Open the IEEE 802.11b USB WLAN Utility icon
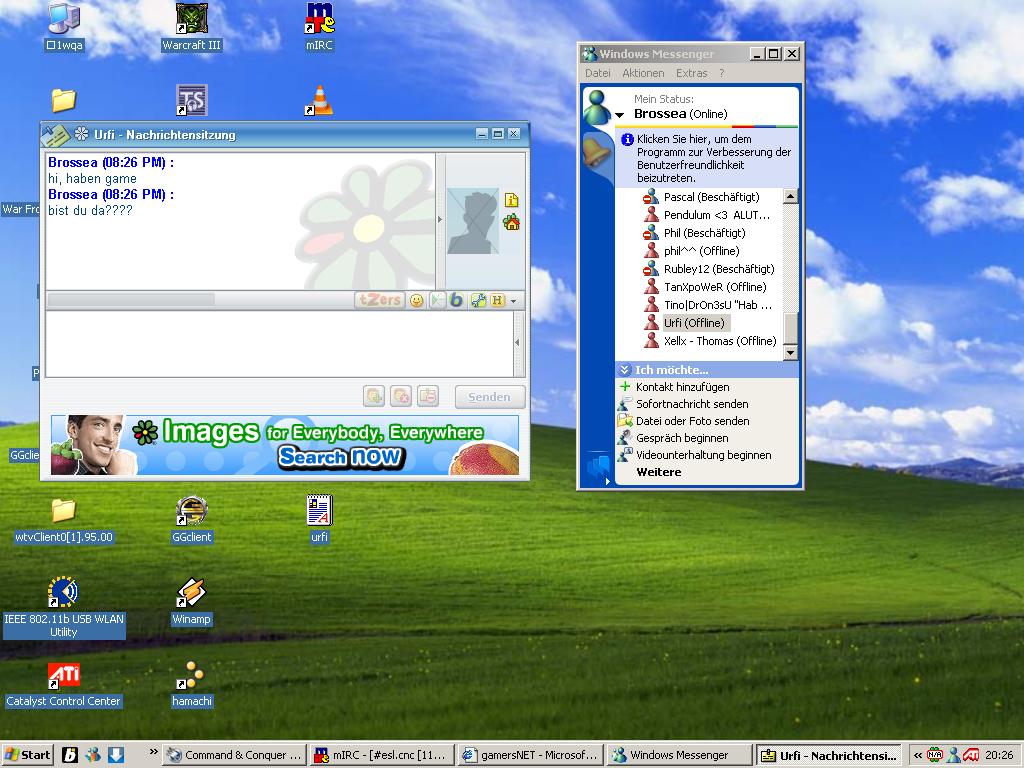 tap(64, 607)
